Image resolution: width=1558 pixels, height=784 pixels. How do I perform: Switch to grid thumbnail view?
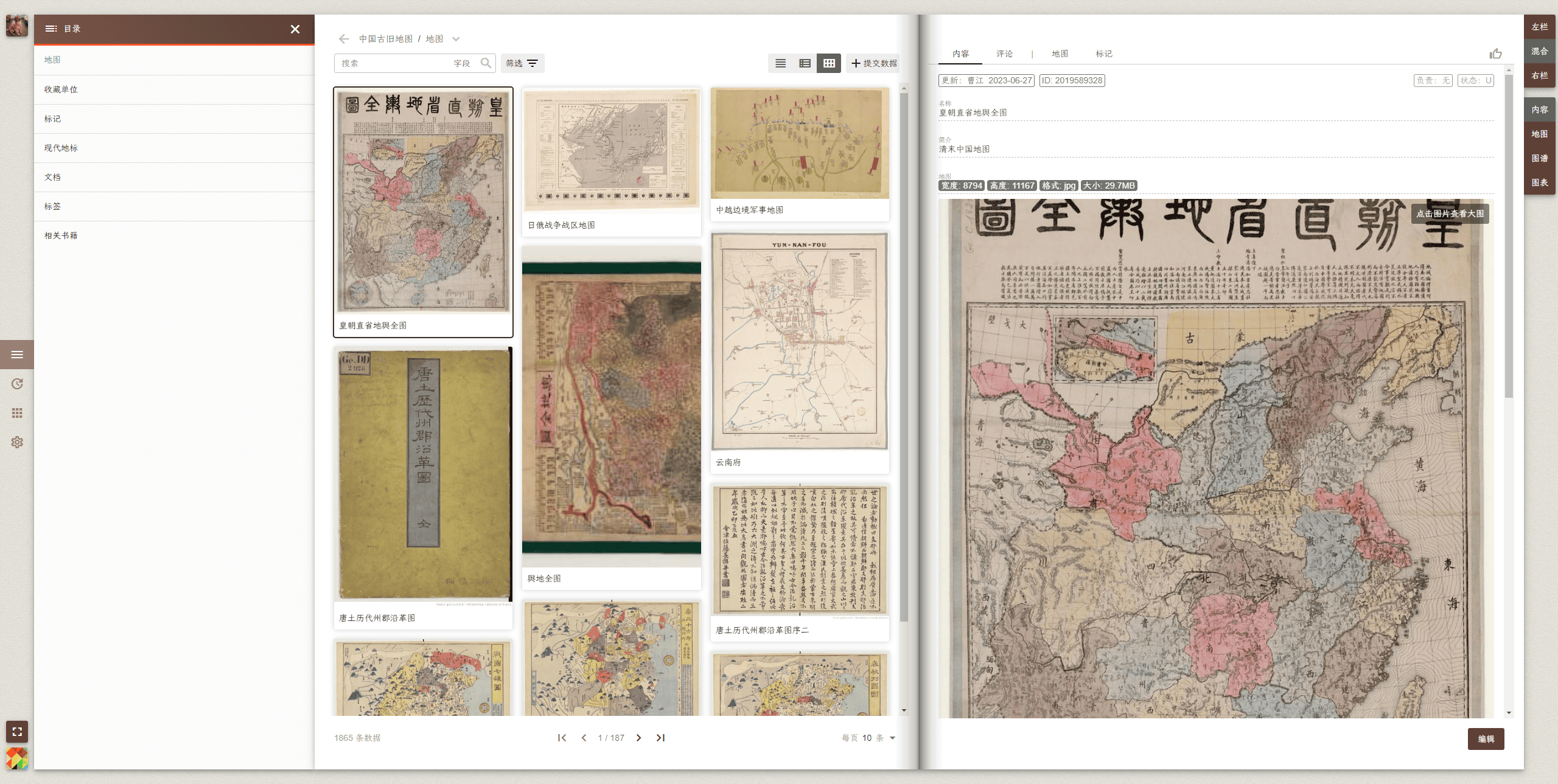(829, 63)
